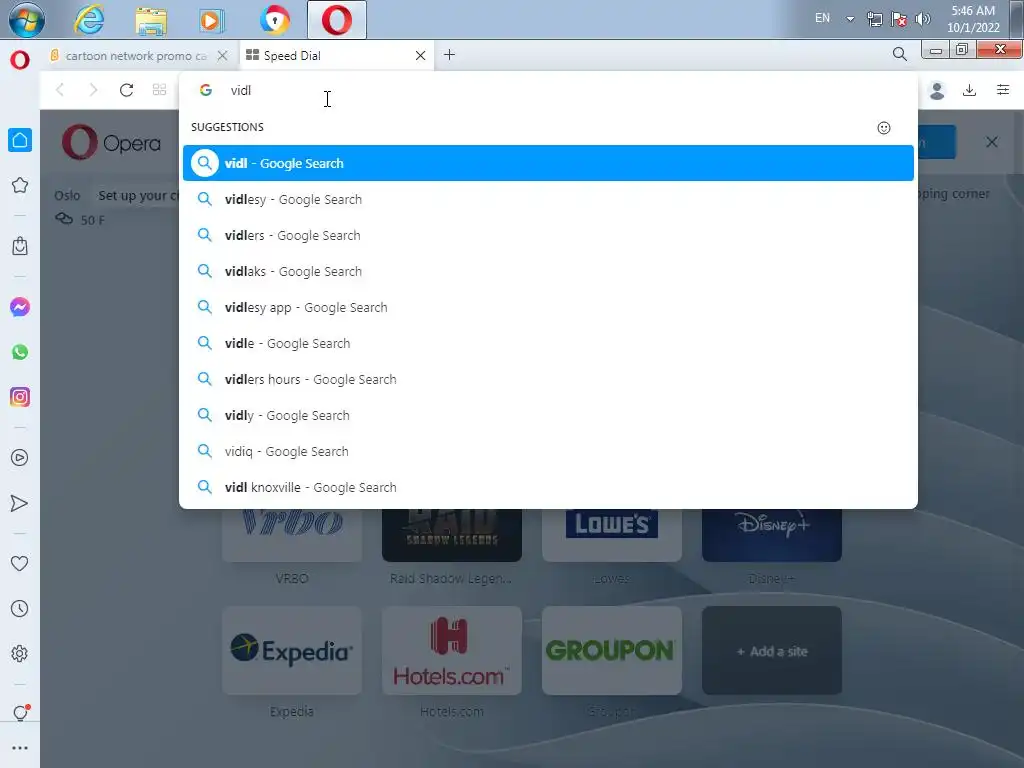Open Raid Shadow Legends speed dial tile
This screenshot has width=1024, height=768.
(x=452, y=535)
